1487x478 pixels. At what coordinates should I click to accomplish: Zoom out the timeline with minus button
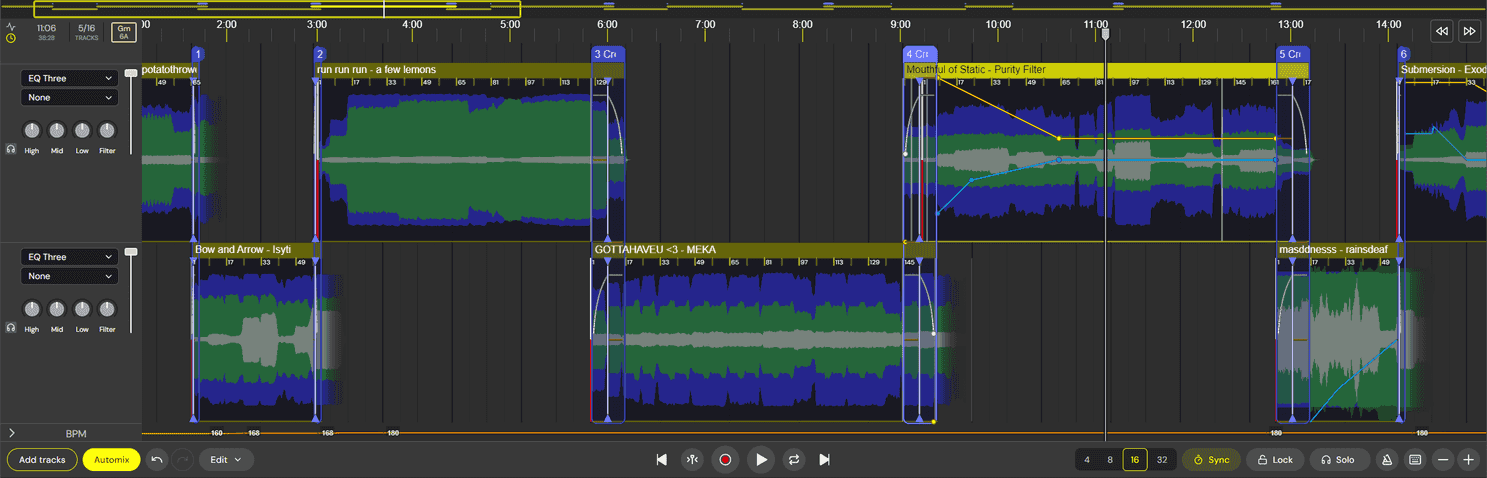click(x=1442, y=460)
